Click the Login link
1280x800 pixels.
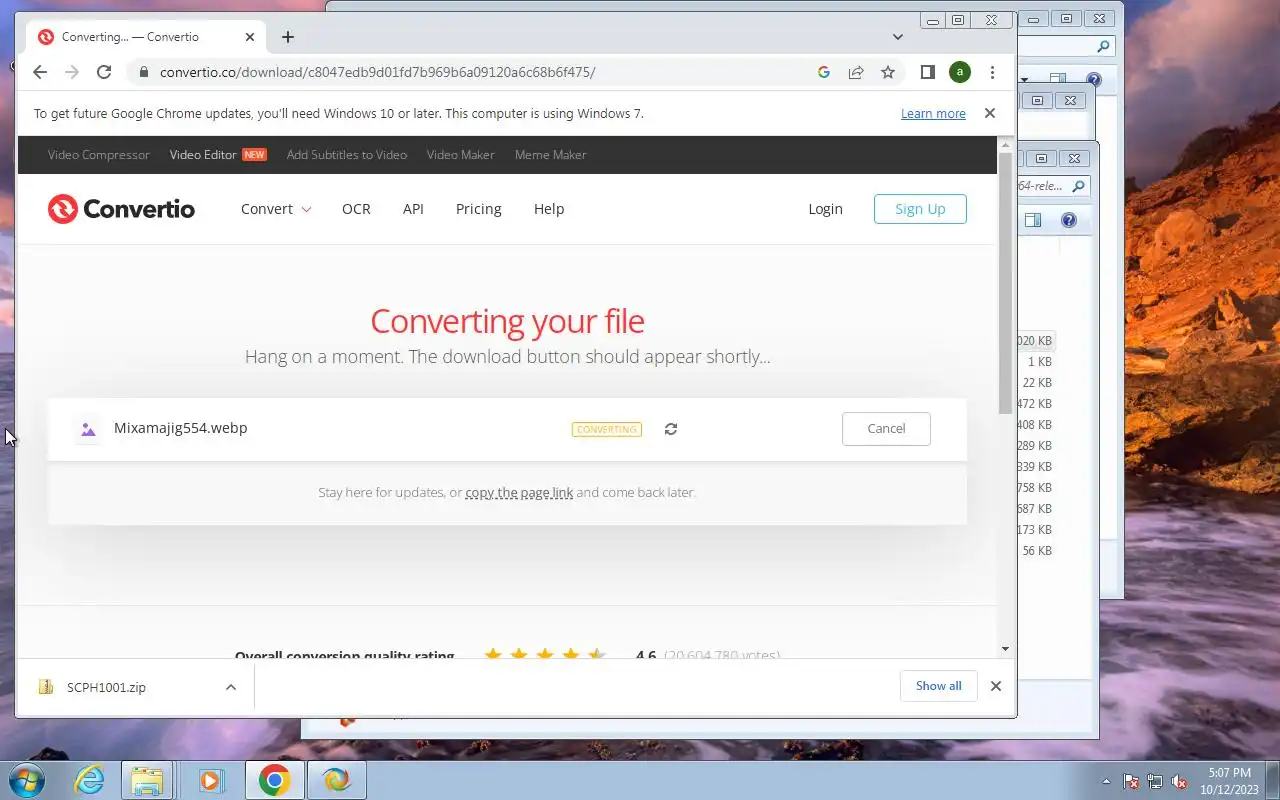[825, 209]
